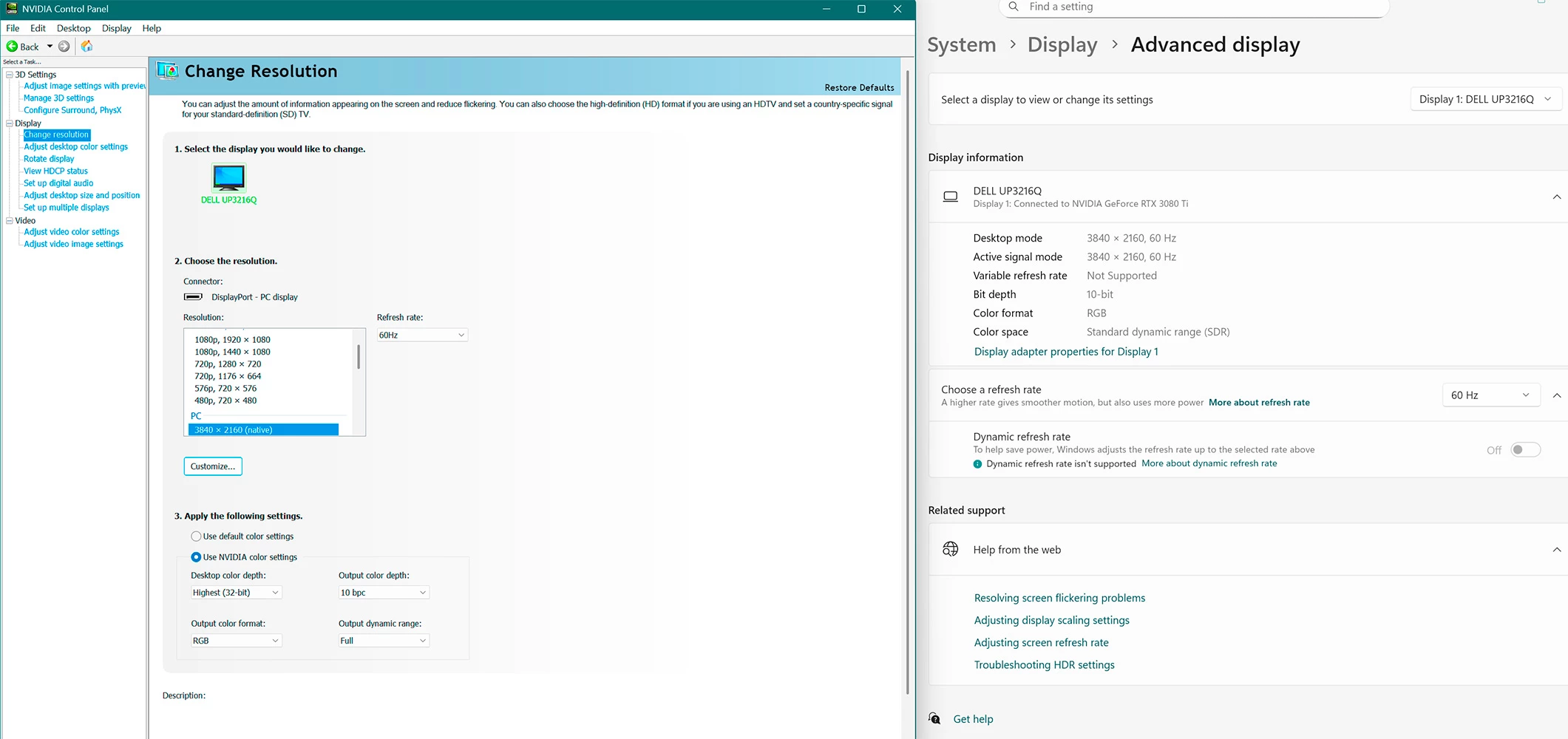
Task: Click the NVIDIA Control Panel title icon
Action: click(x=12, y=9)
